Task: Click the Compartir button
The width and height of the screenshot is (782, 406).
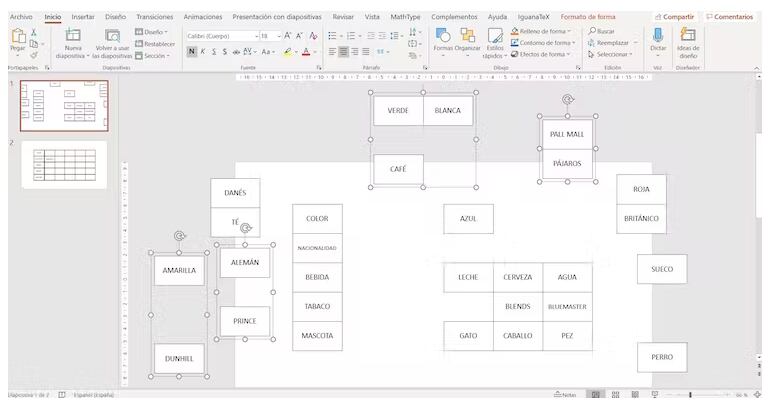Action: [674, 17]
